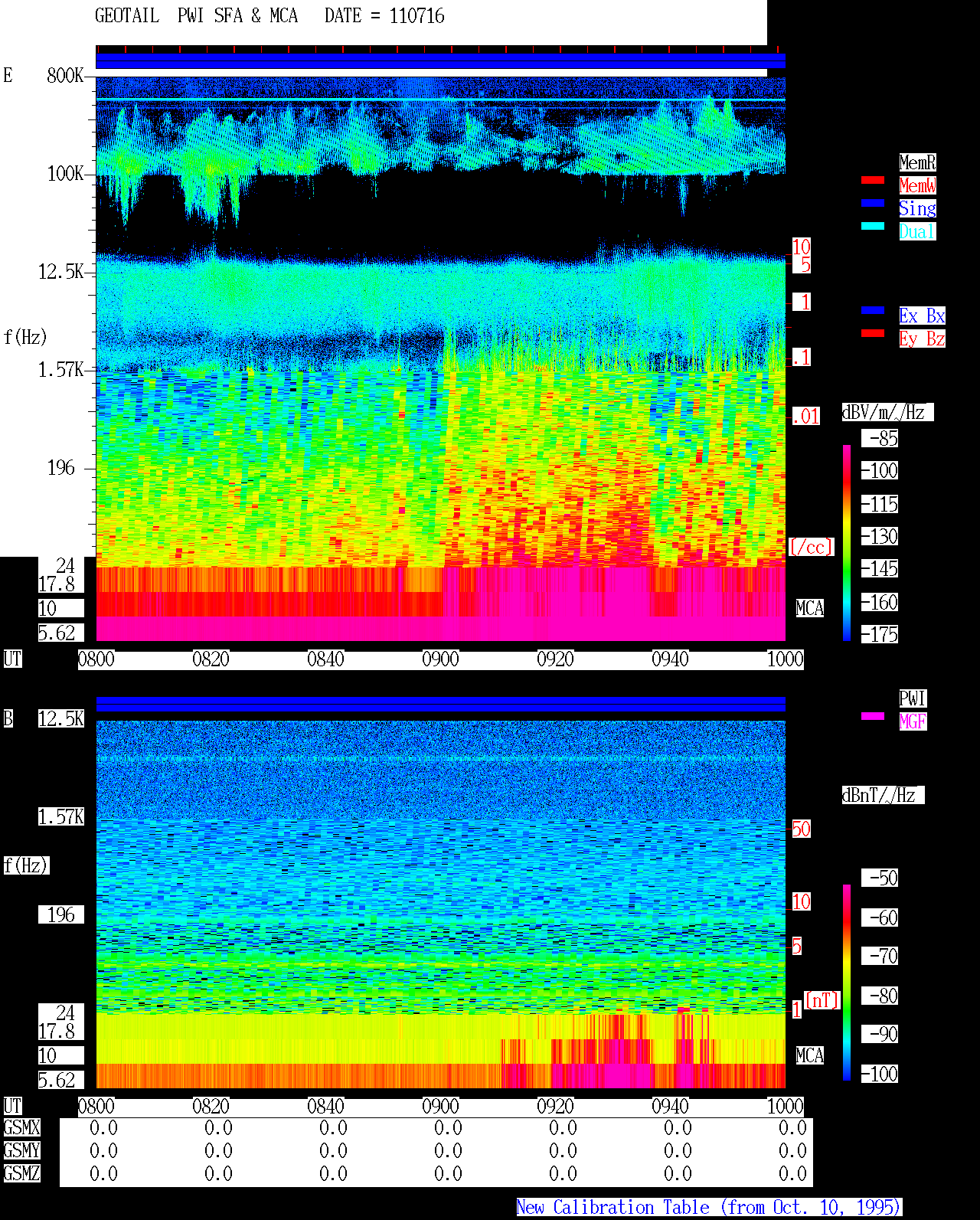980x1220 pixels.
Task: Click the dBV/m/√Hz unit label
Action: [x=887, y=412]
